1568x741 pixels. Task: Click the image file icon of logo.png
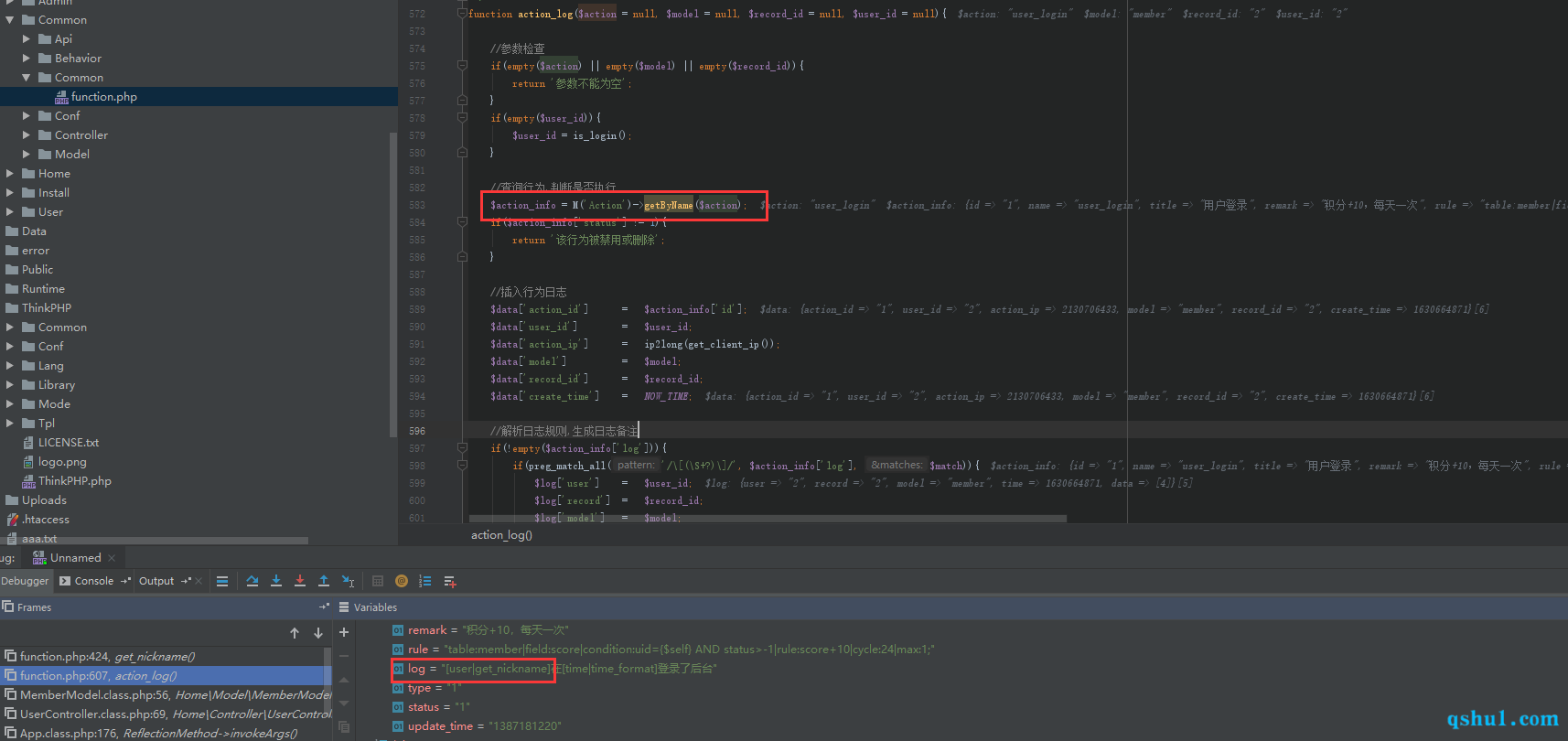coord(28,462)
